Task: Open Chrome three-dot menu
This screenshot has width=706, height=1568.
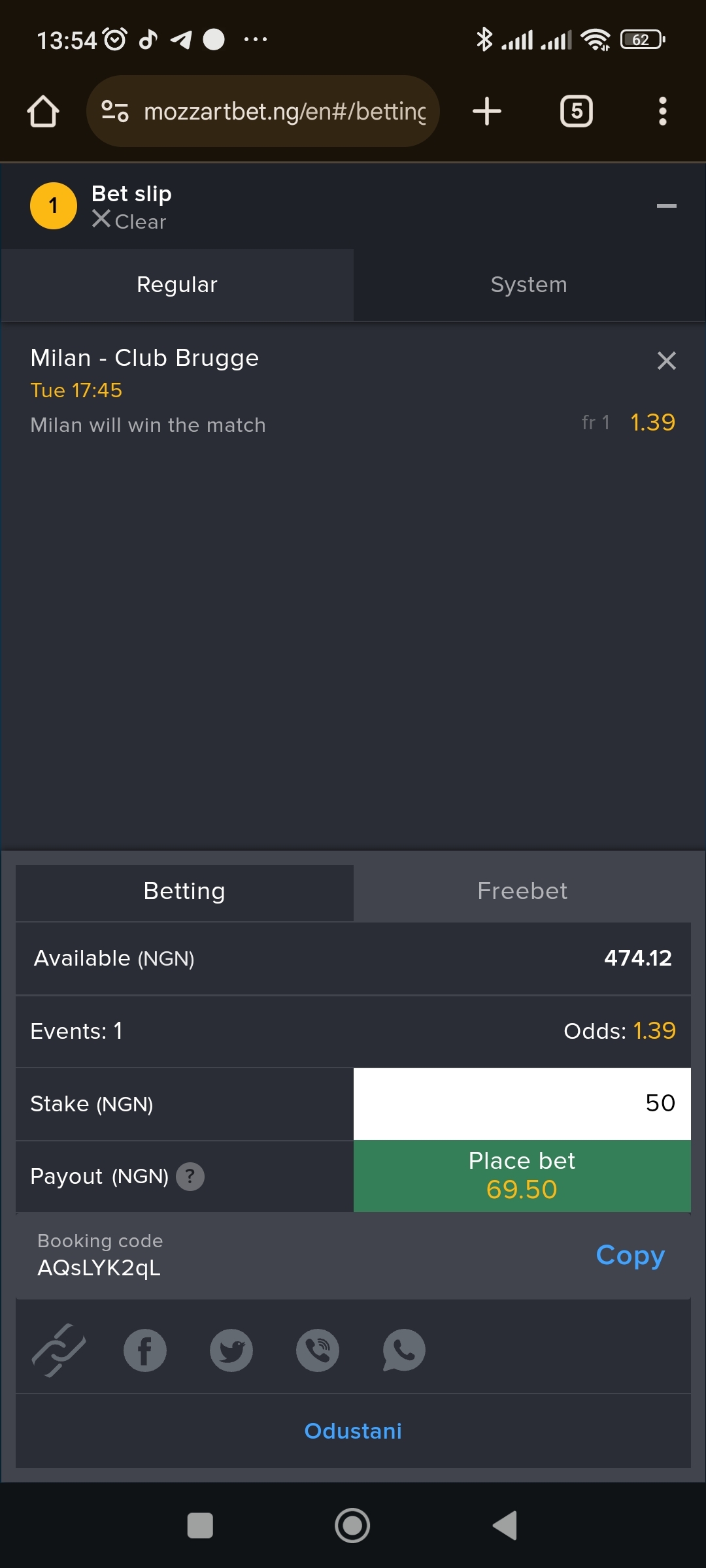Action: point(662,110)
